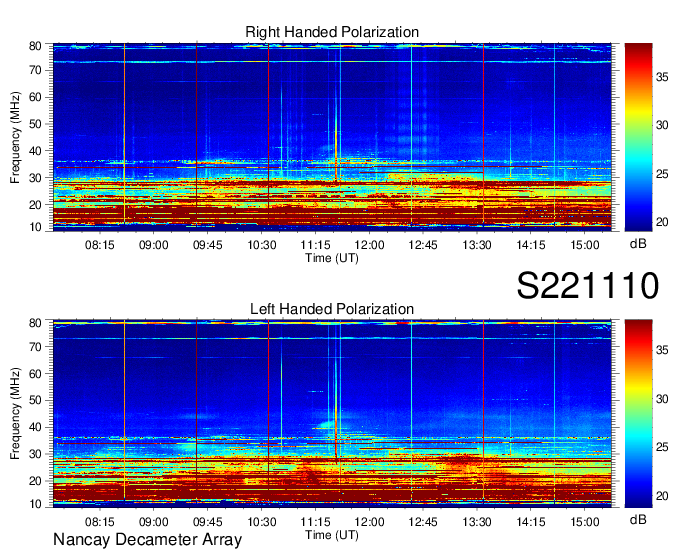The image size is (680, 552).
Task: Click Frequency (MHz) axis label of Right Handed plot
Action: (x=15, y=137)
